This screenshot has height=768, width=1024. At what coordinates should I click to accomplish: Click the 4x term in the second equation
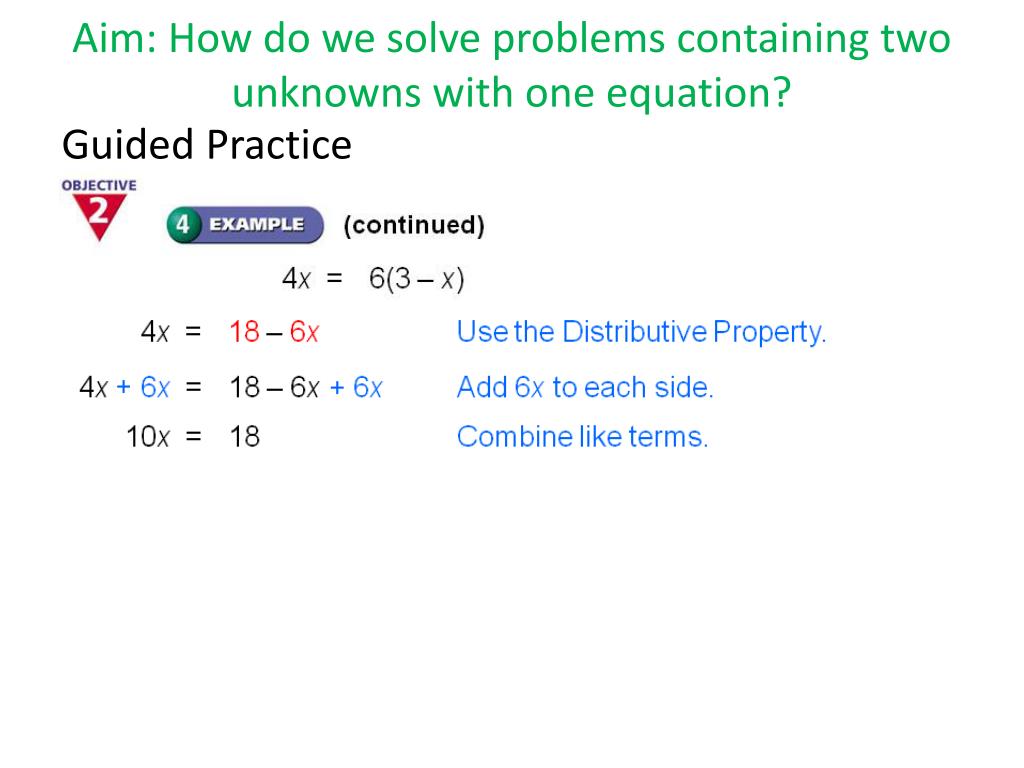tap(155, 332)
